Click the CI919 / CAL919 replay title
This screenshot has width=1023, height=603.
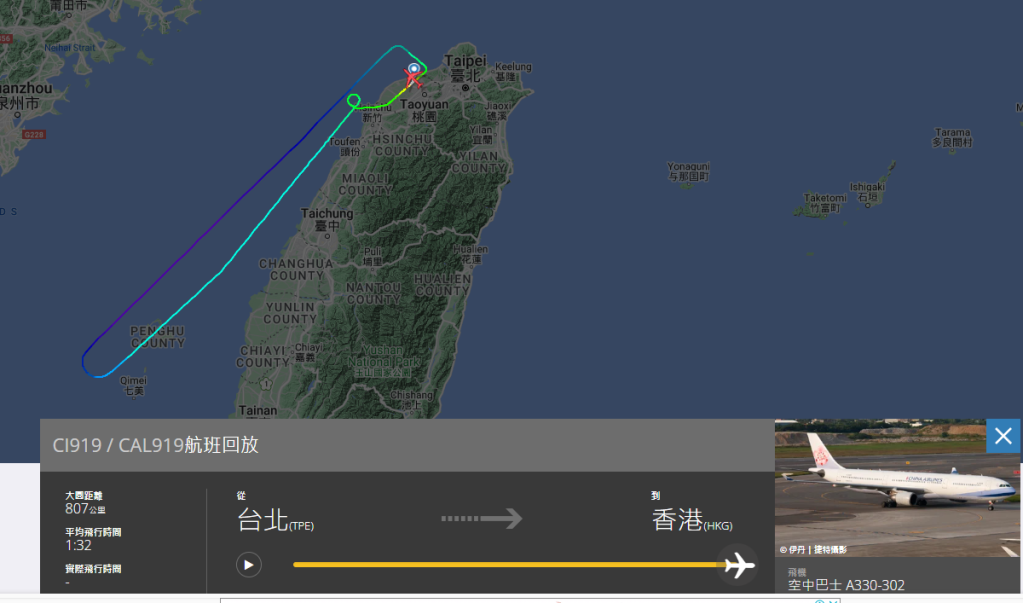155,445
